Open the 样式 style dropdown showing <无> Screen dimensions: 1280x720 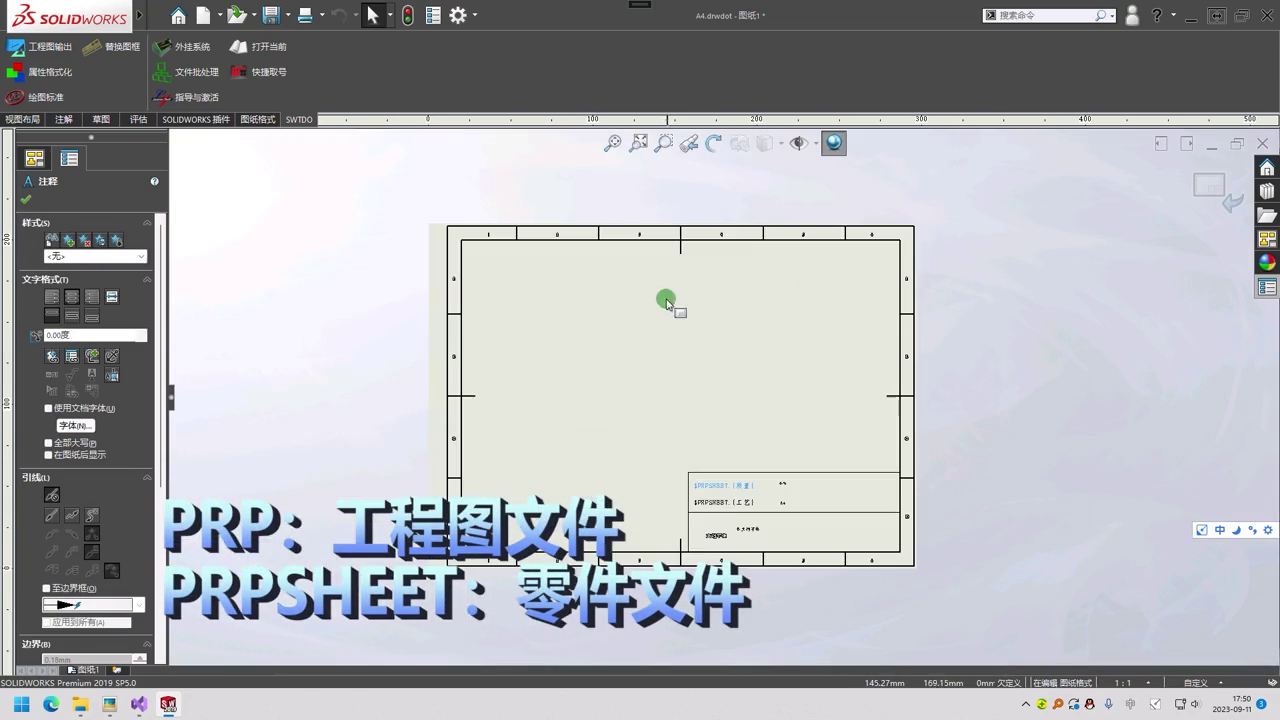coord(95,257)
